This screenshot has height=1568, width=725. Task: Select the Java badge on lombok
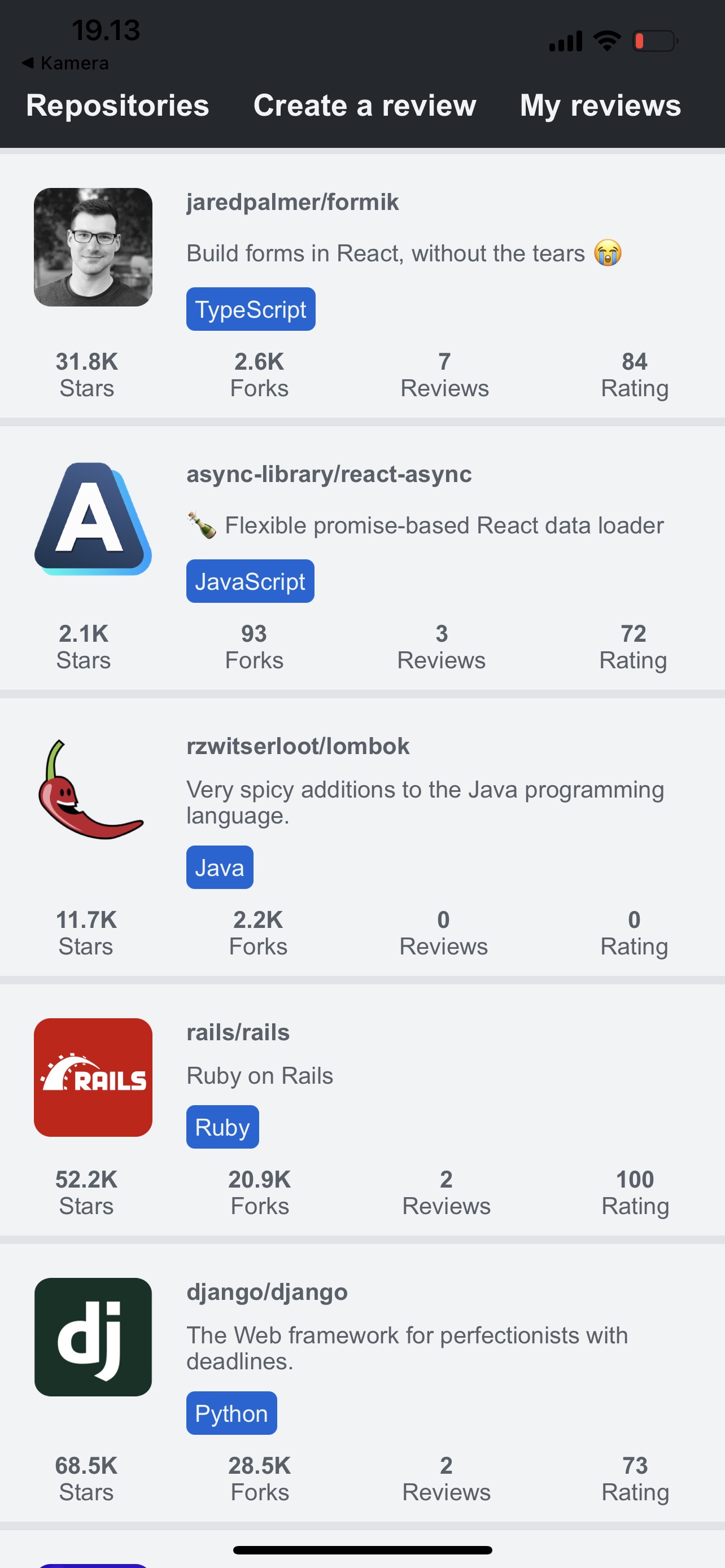pyautogui.click(x=219, y=867)
